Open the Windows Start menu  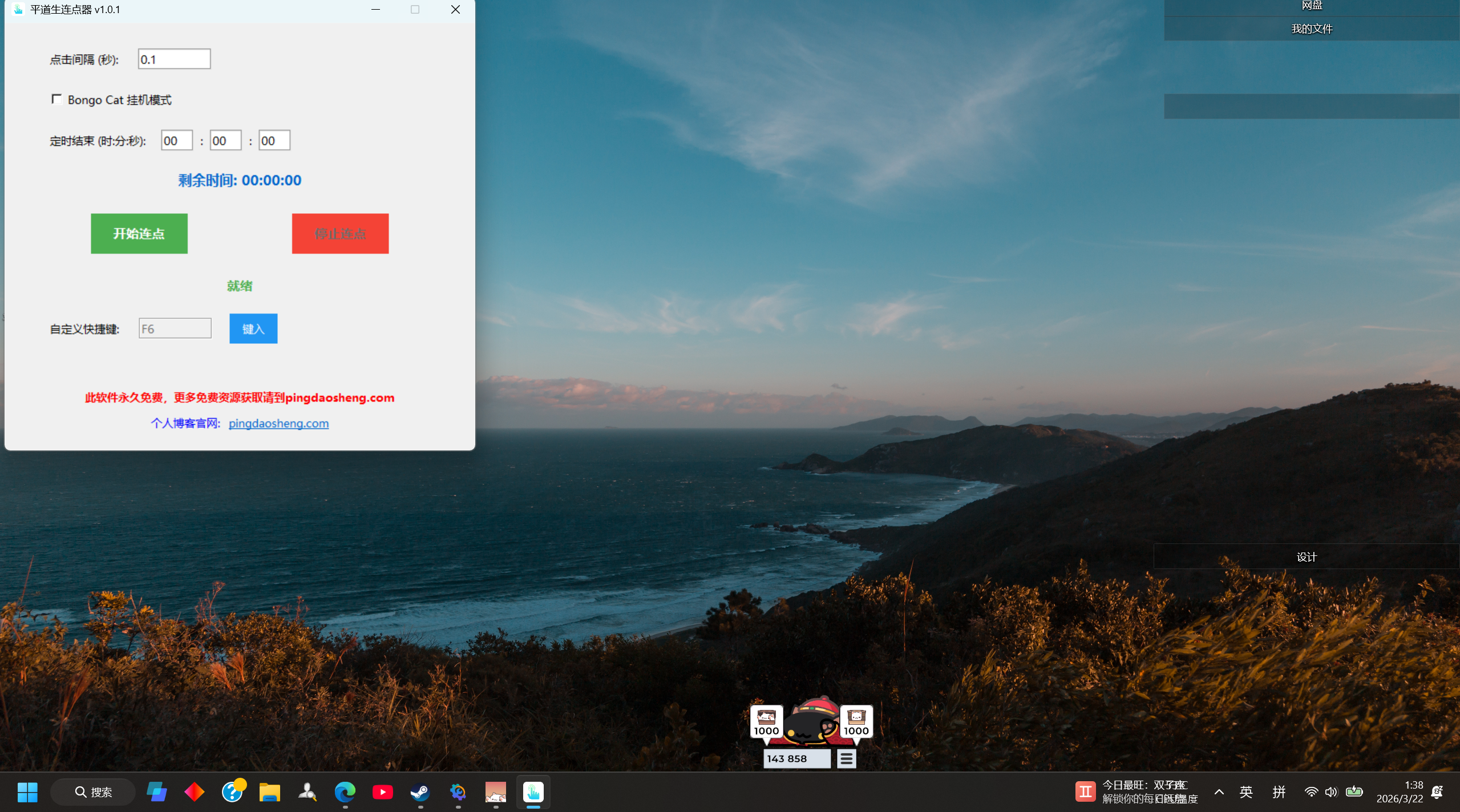(27, 792)
